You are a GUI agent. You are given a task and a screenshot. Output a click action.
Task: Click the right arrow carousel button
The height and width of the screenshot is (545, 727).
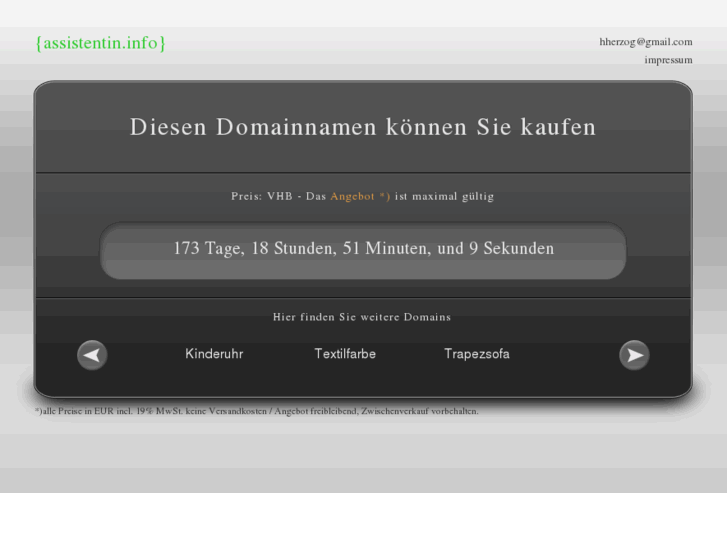pyautogui.click(x=634, y=355)
